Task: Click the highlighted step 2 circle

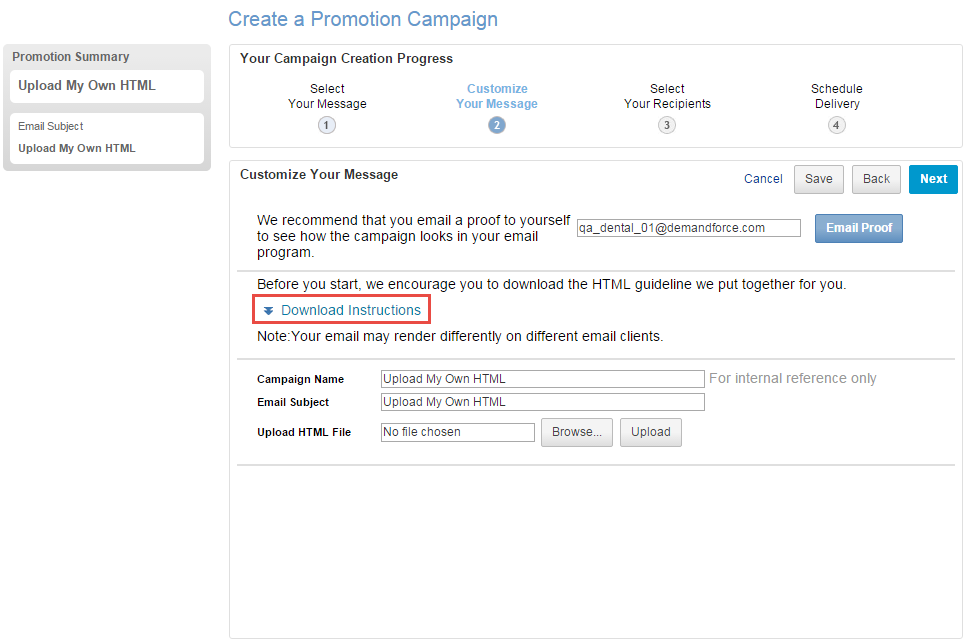Action: pyautogui.click(x=497, y=124)
